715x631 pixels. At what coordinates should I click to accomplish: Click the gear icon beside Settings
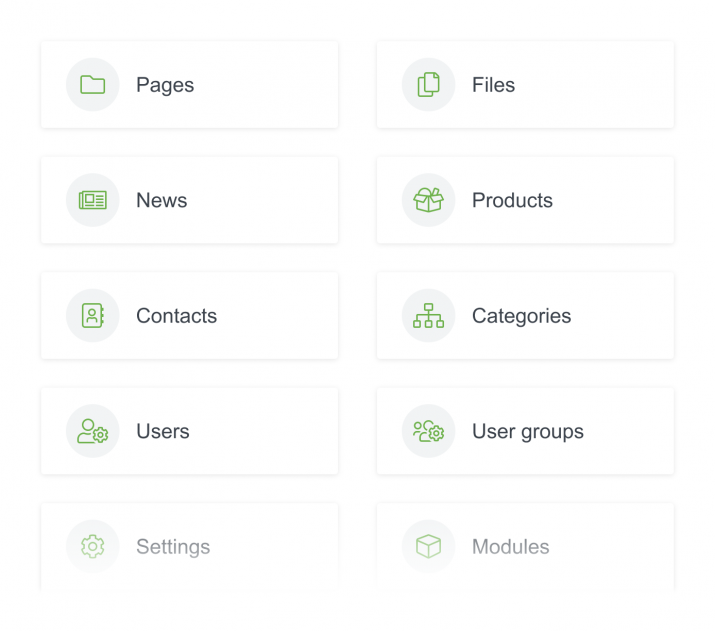click(93, 546)
